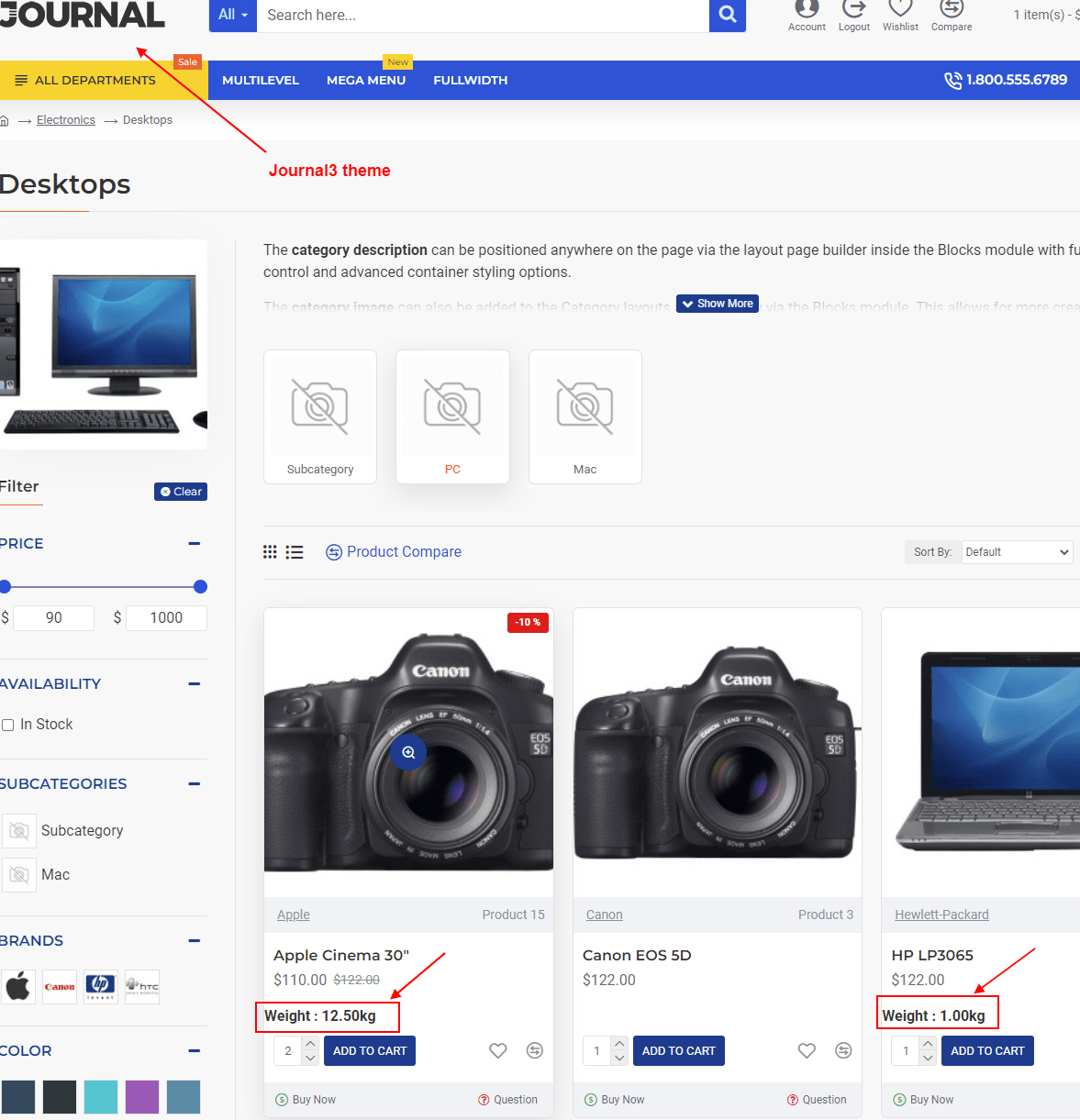Click the phone number 1.800.555.6789

click(x=1006, y=80)
